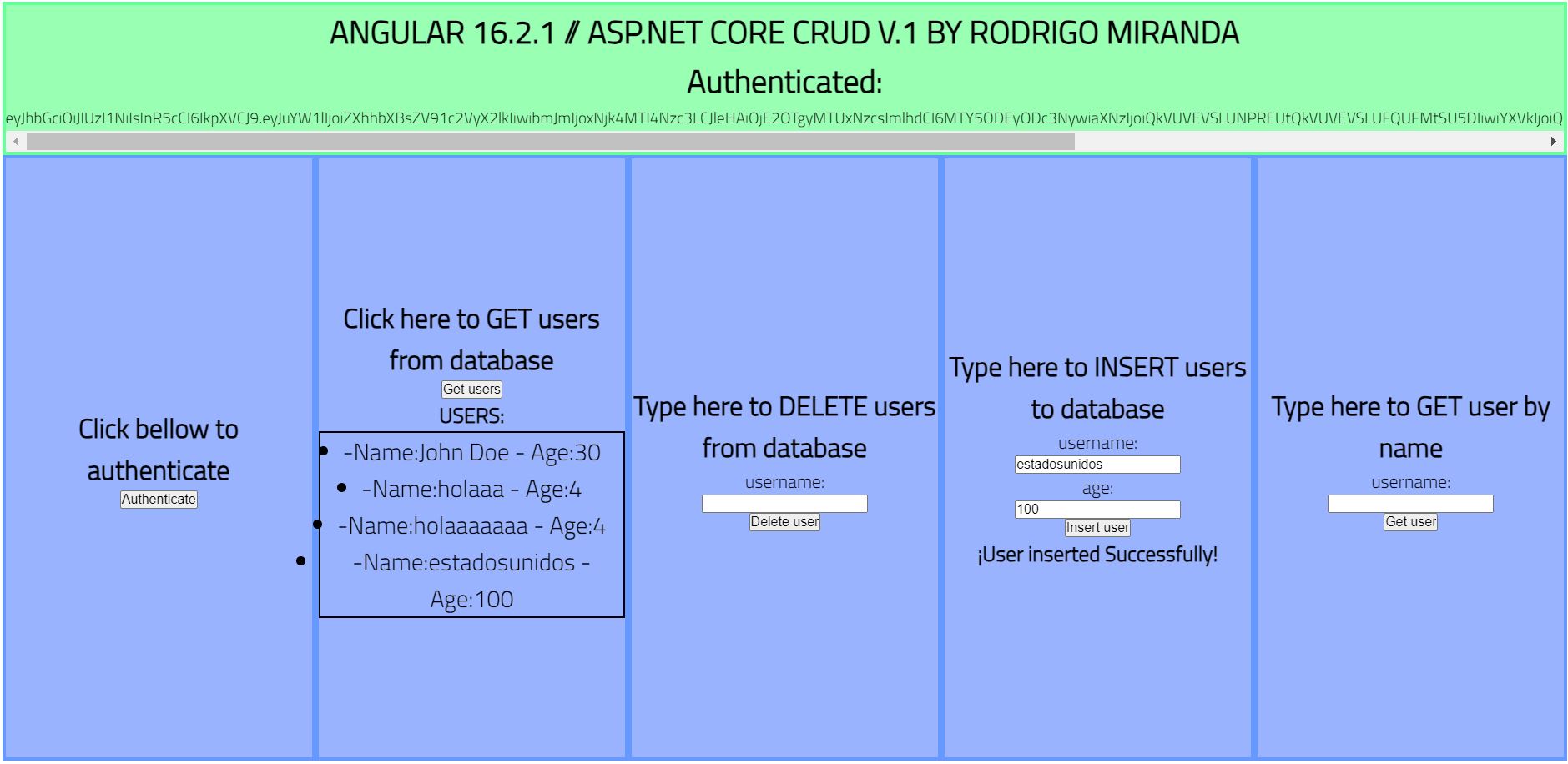Image resolution: width=1568 pixels, height=764 pixels.
Task: Click the insert username field containing estadosunidos
Action: pos(1097,465)
